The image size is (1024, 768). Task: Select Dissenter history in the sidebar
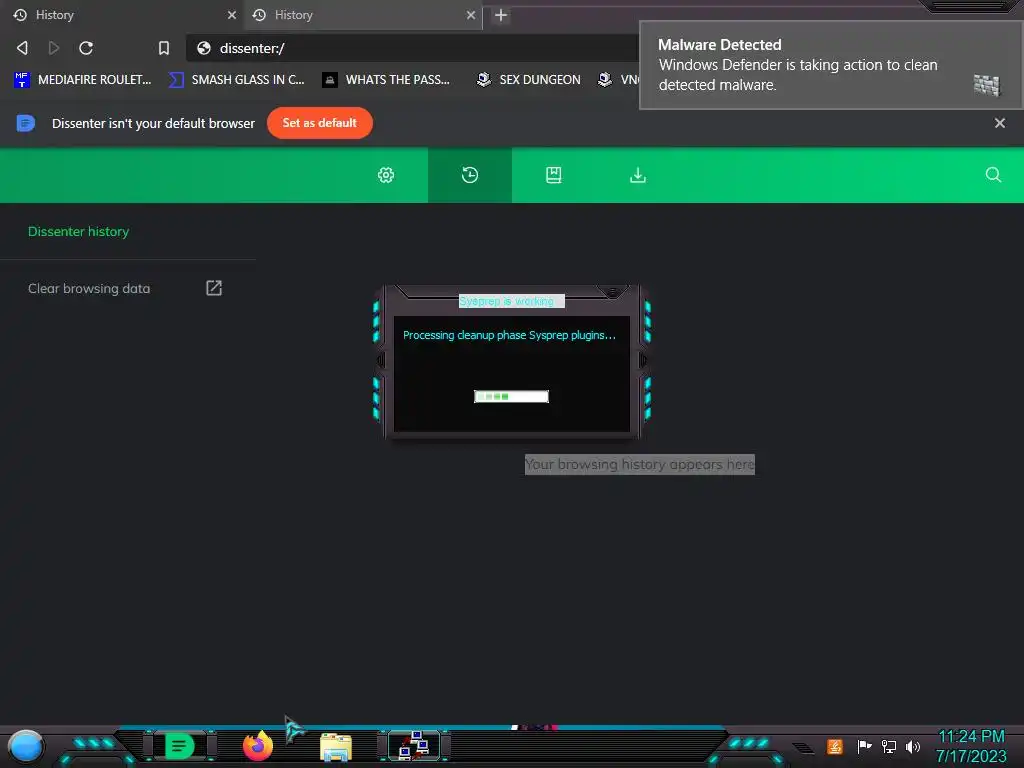click(78, 231)
